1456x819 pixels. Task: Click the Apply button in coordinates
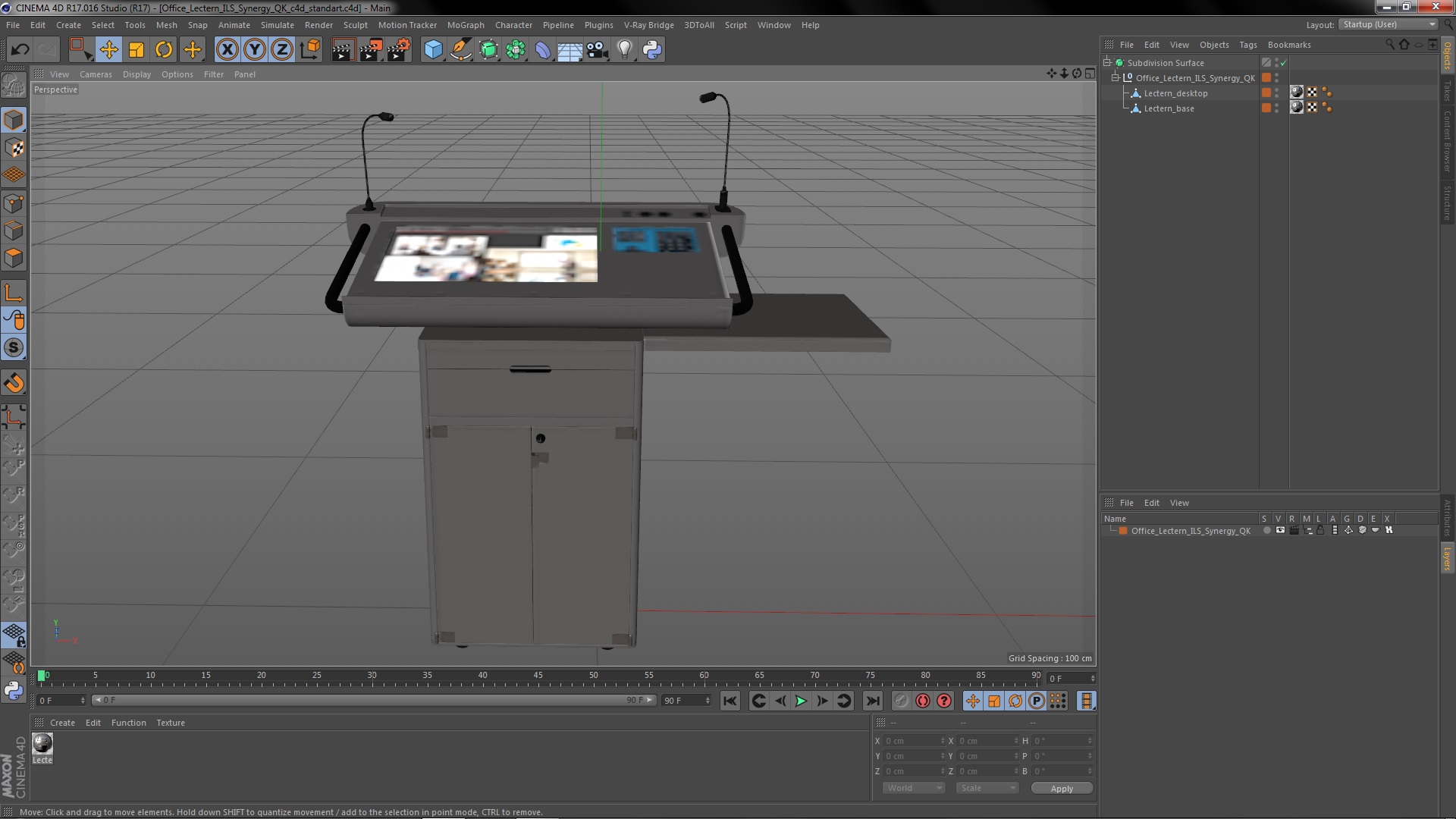coord(1062,788)
